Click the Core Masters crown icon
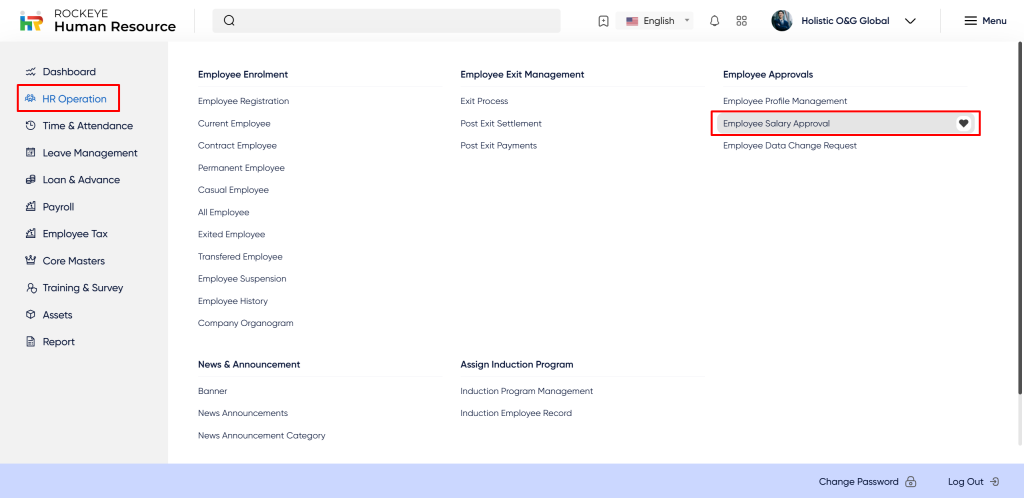1024x498 pixels. click(31, 261)
